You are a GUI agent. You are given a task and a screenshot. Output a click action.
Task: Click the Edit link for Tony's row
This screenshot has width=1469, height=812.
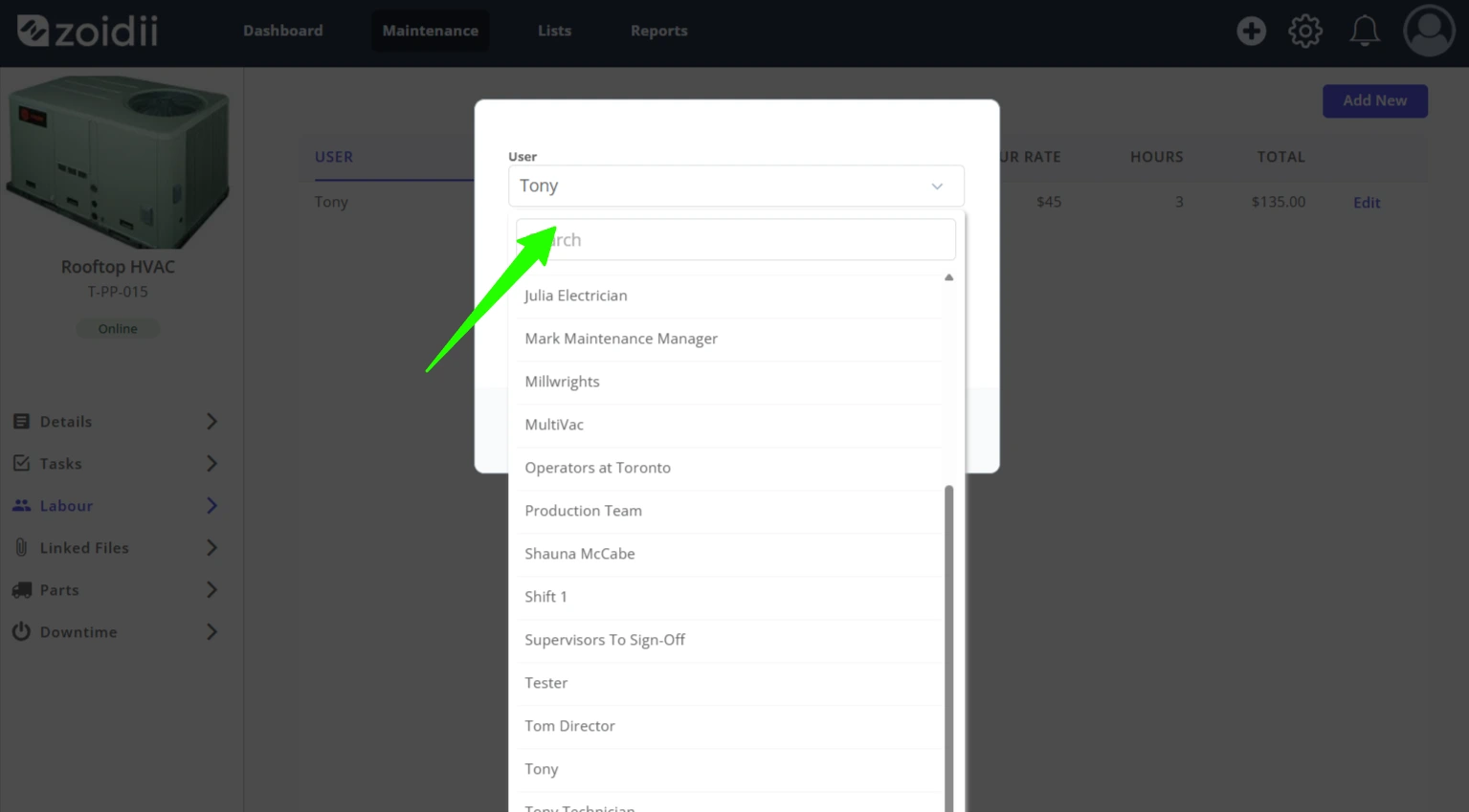point(1366,203)
